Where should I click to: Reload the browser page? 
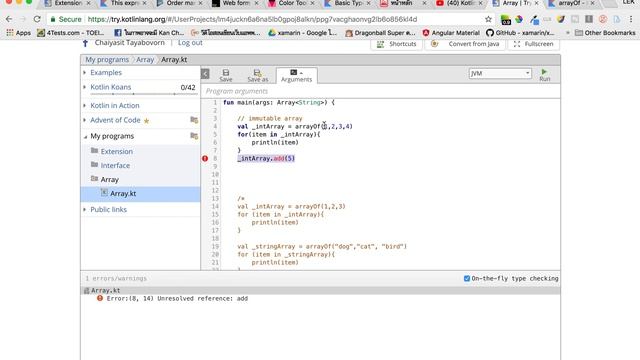pos(37,19)
